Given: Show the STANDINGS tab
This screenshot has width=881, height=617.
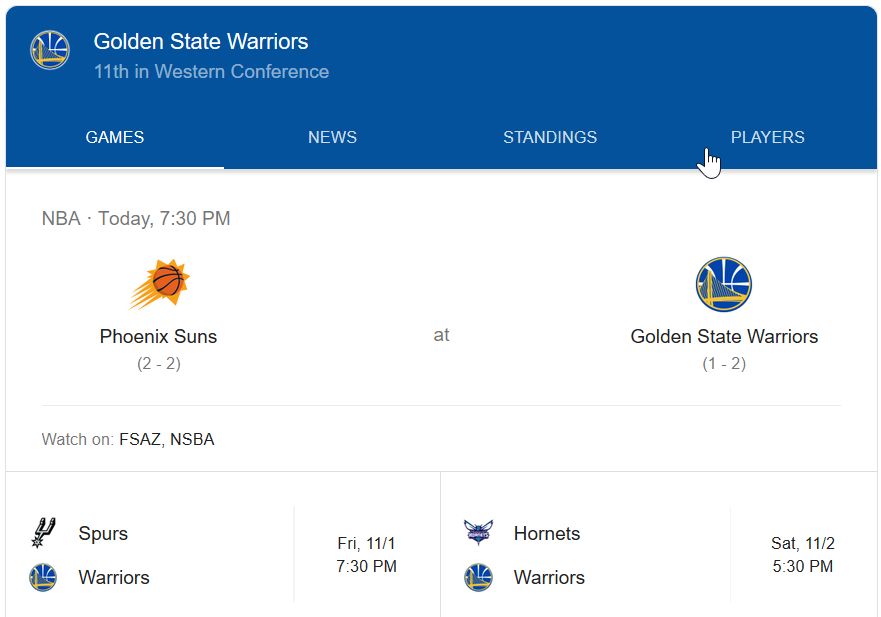Looking at the screenshot, I should [x=550, y=138].
